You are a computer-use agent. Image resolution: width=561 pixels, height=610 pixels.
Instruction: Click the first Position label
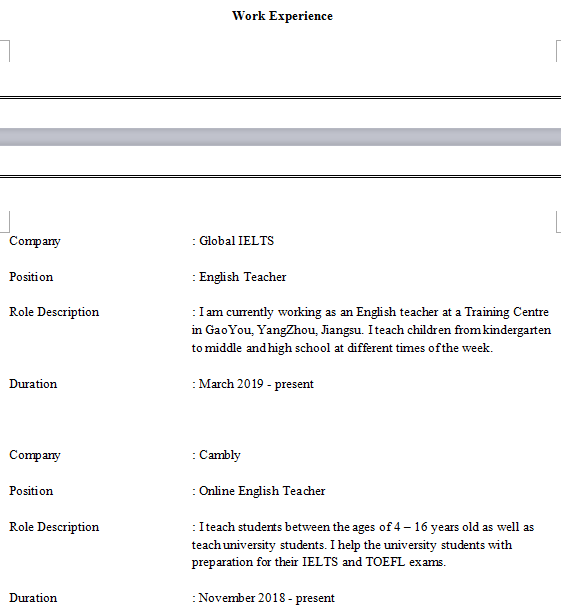tap(31, 277)
